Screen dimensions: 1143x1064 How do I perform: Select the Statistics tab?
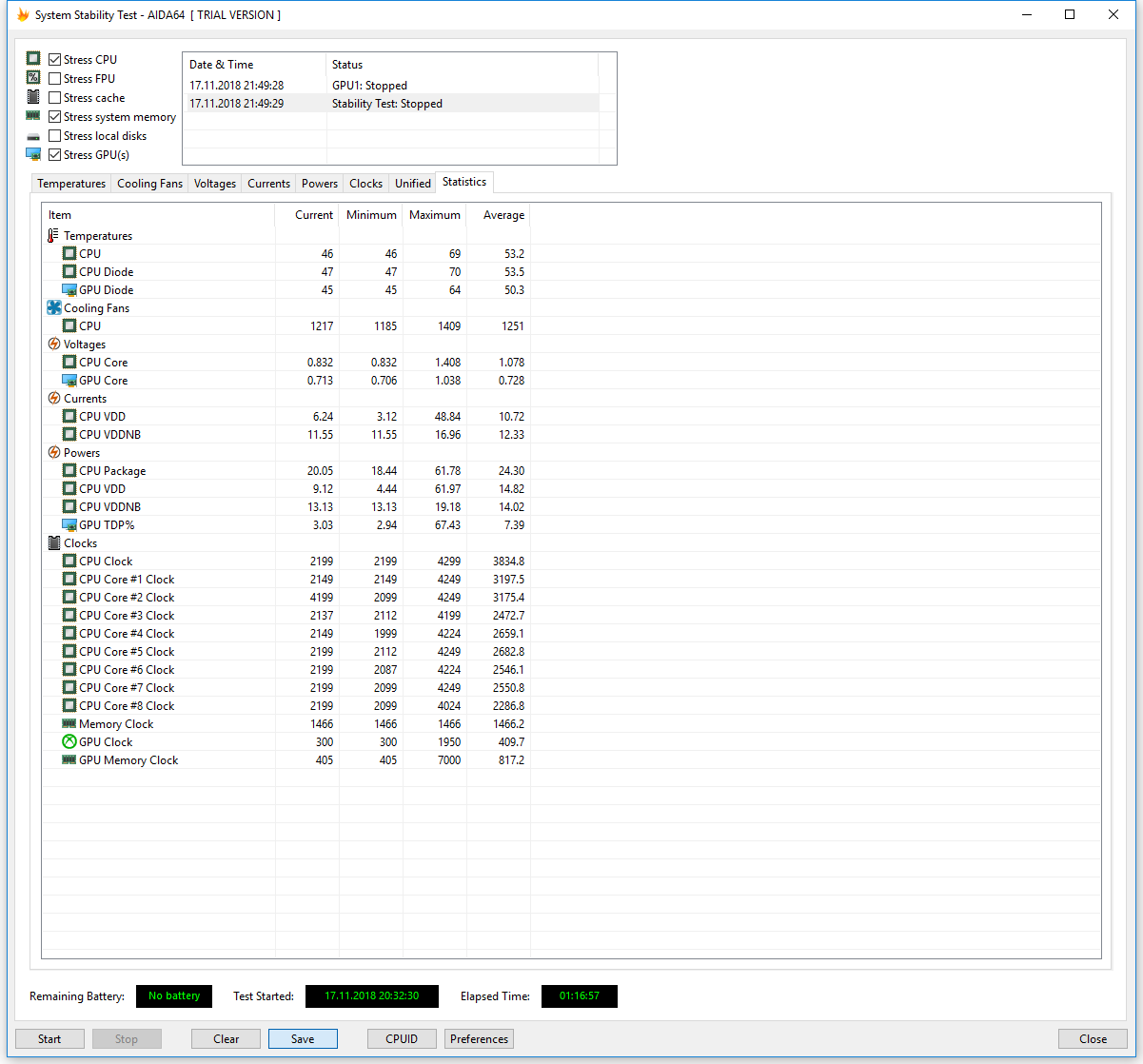(464, 182)
